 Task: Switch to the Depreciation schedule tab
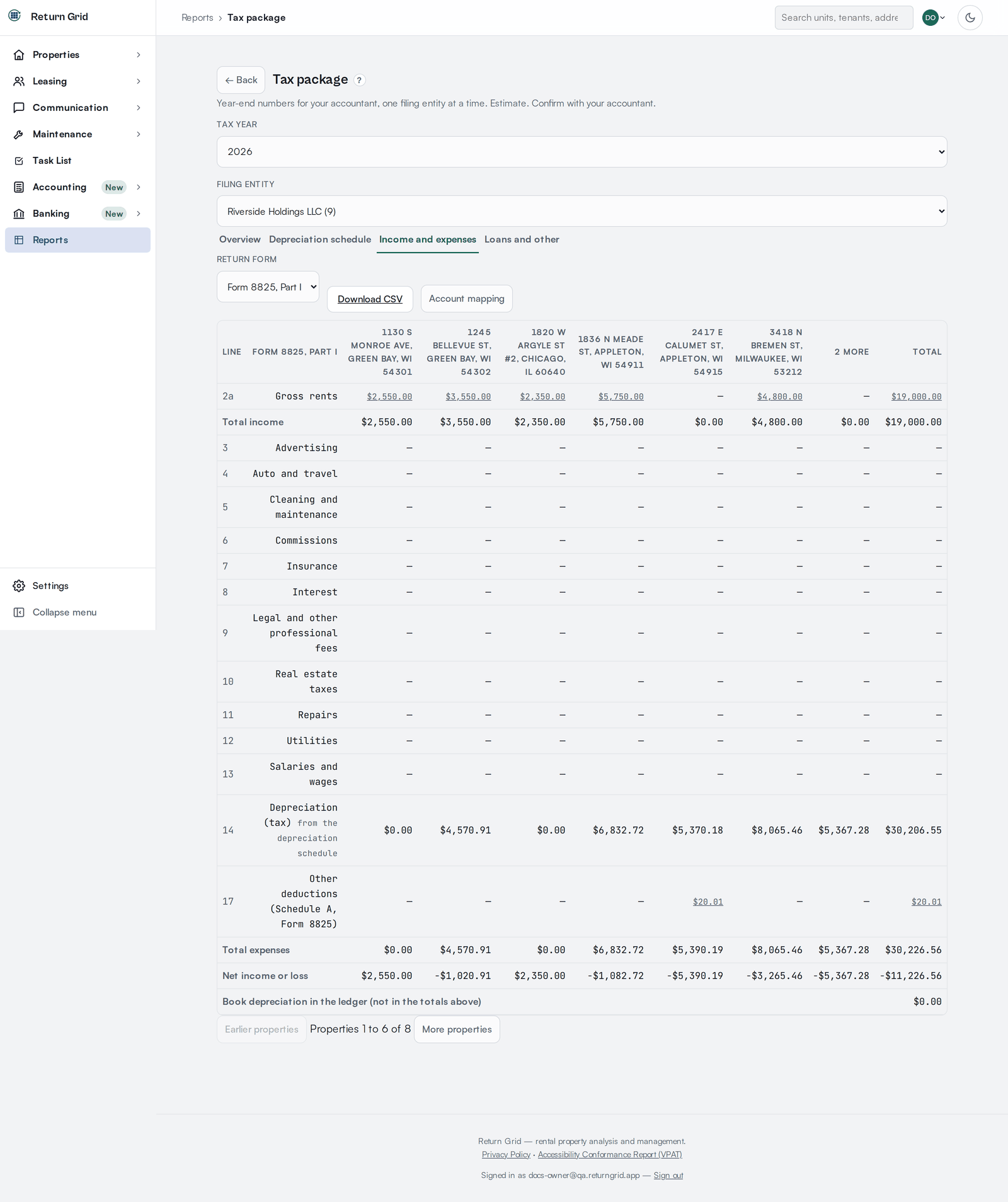tap(320, 239)
